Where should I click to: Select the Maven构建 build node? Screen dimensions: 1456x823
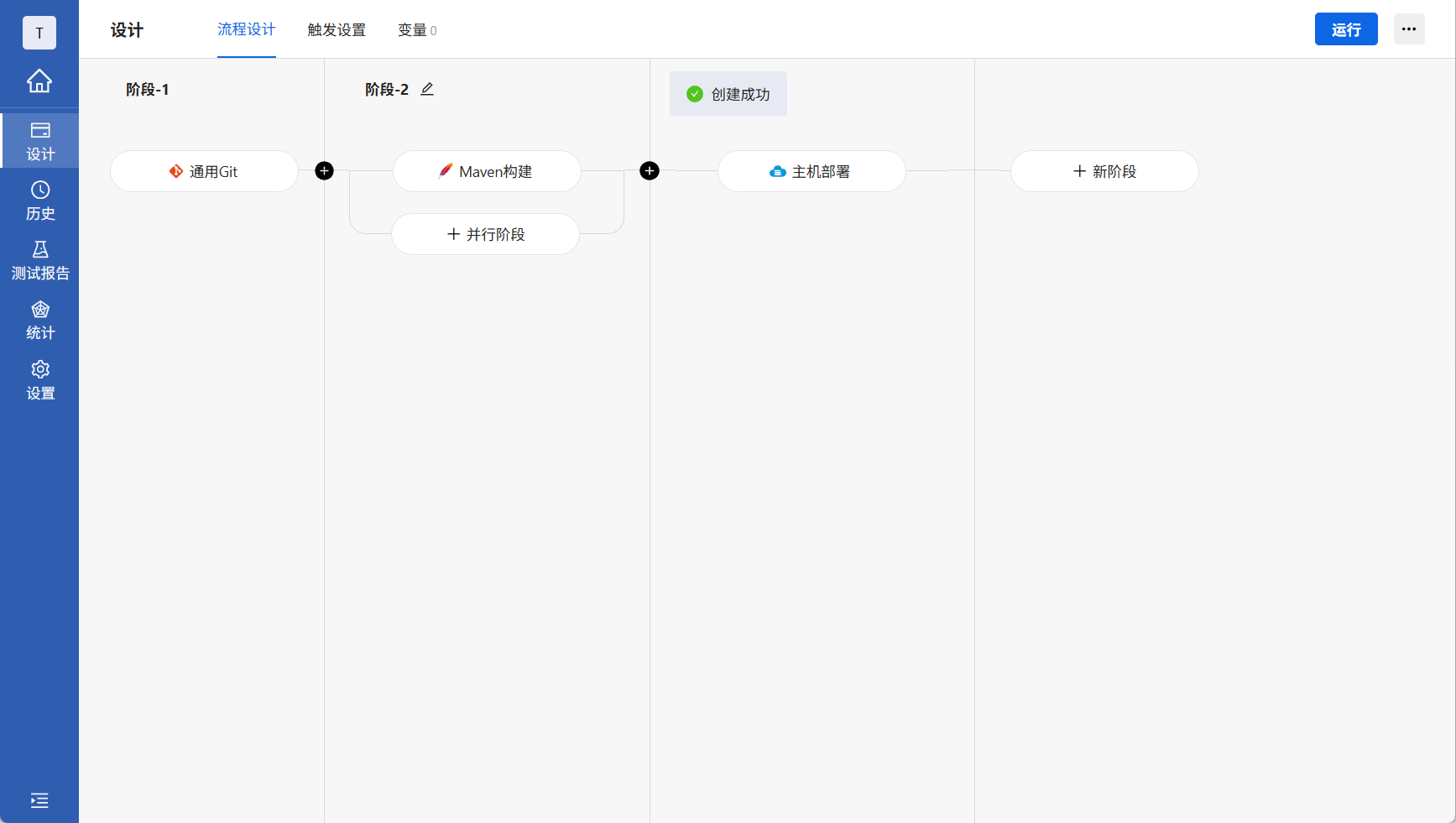(x=487, y=171)
